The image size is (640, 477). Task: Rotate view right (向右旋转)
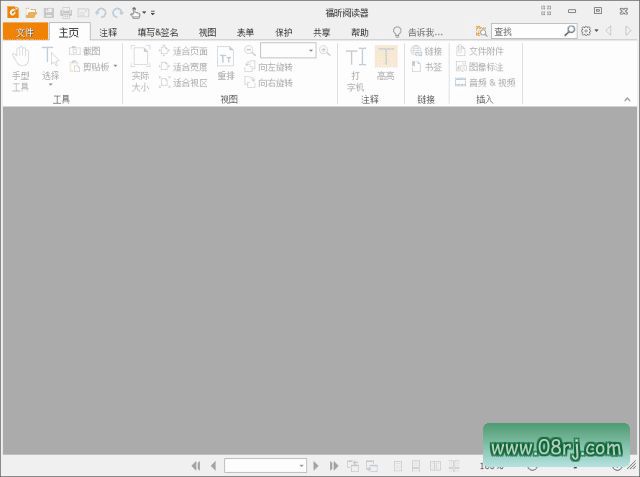click(268, 82)
